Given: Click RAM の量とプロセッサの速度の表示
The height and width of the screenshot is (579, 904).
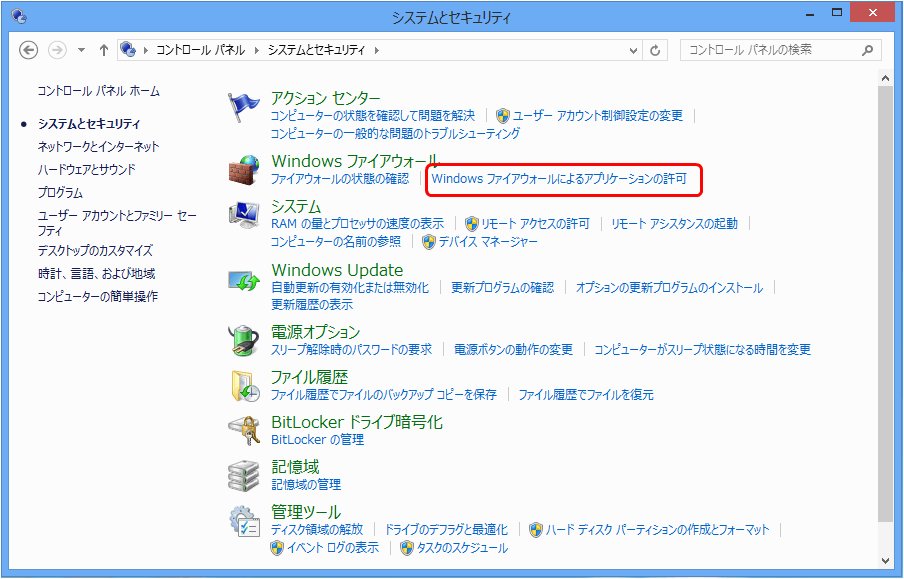Looking at the screenshot, I should click(x=357, y=224).
